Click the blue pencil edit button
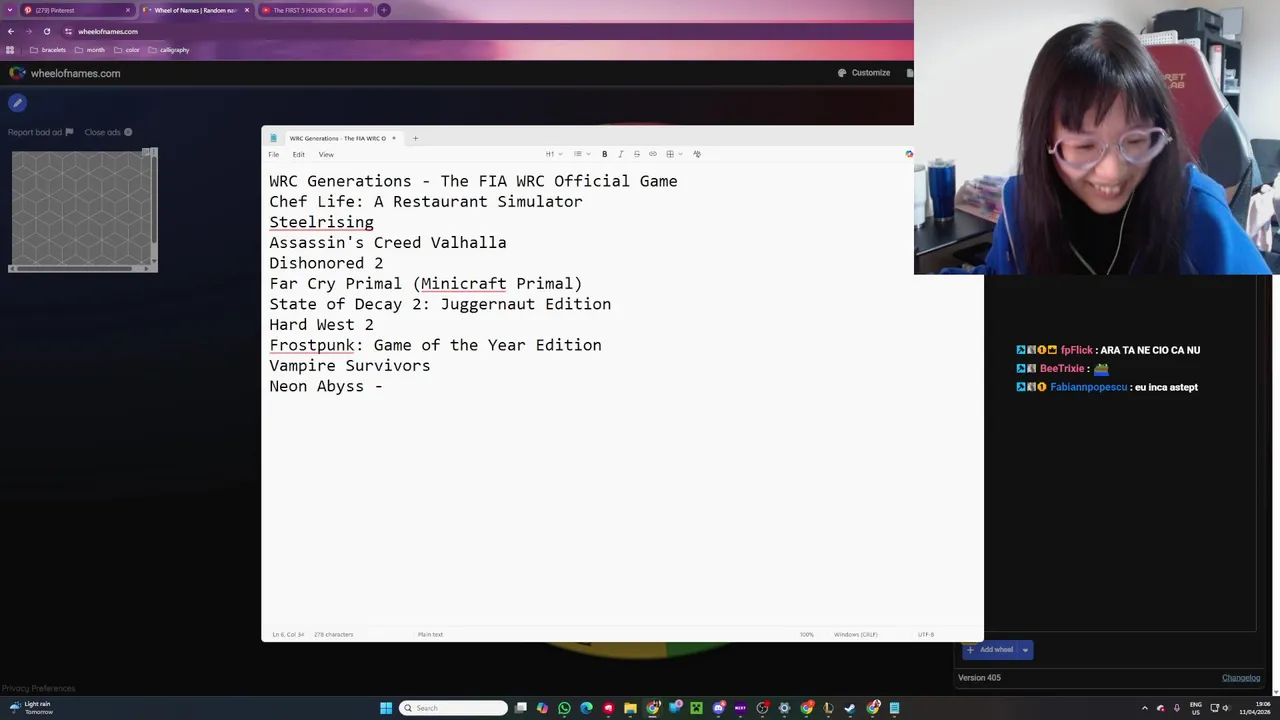Screen dimensions: 1280x720 click(17, 103)
